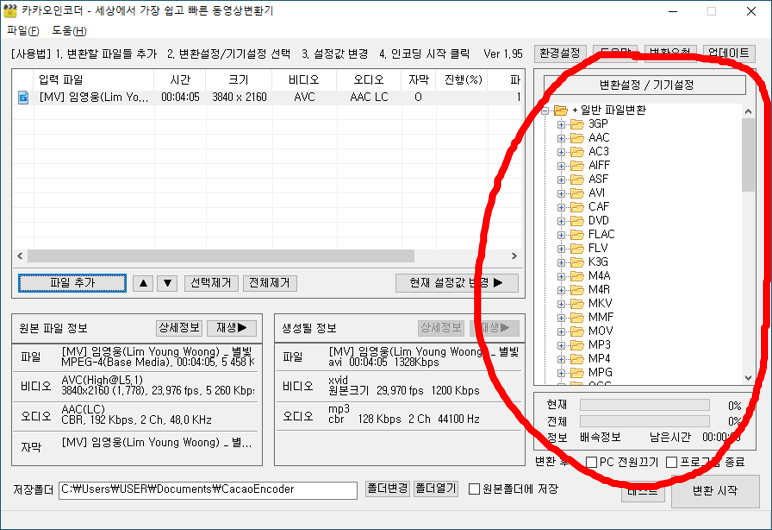
Task: Open the 도움(H) menu
Action: tap(69, 31)
